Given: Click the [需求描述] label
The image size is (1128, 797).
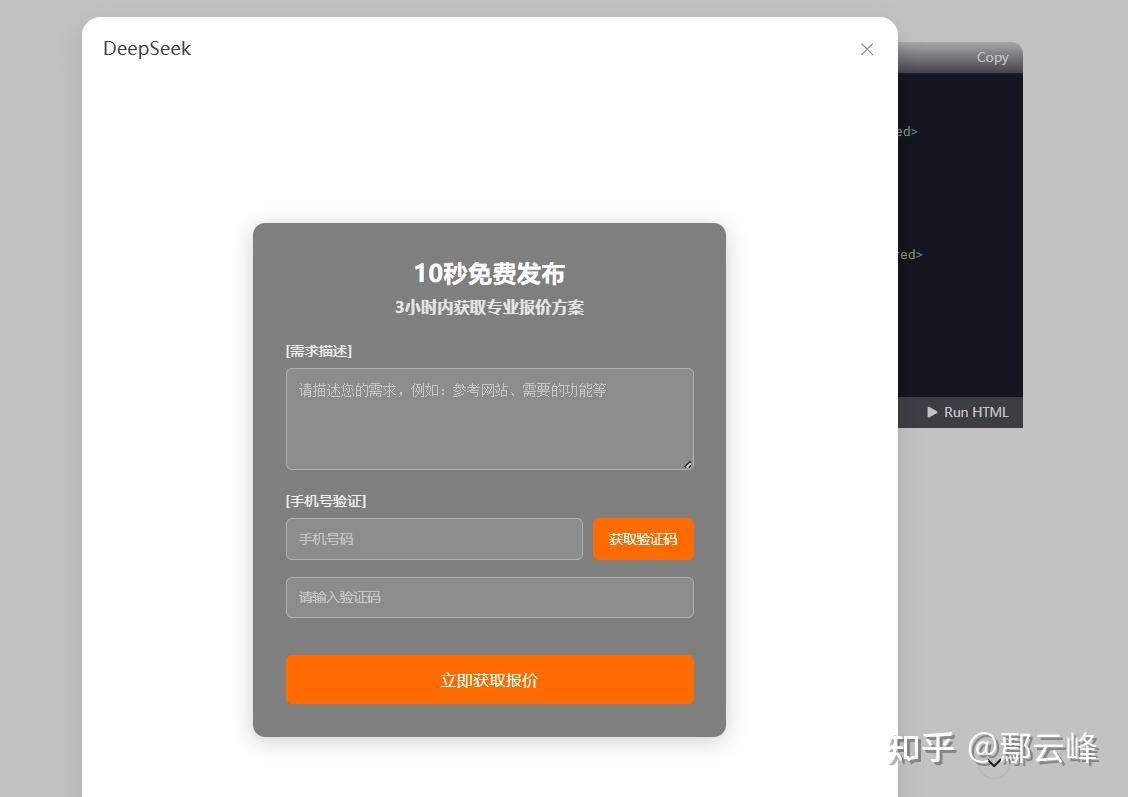Looking at the screenshot, I should [x=319, y=351].
